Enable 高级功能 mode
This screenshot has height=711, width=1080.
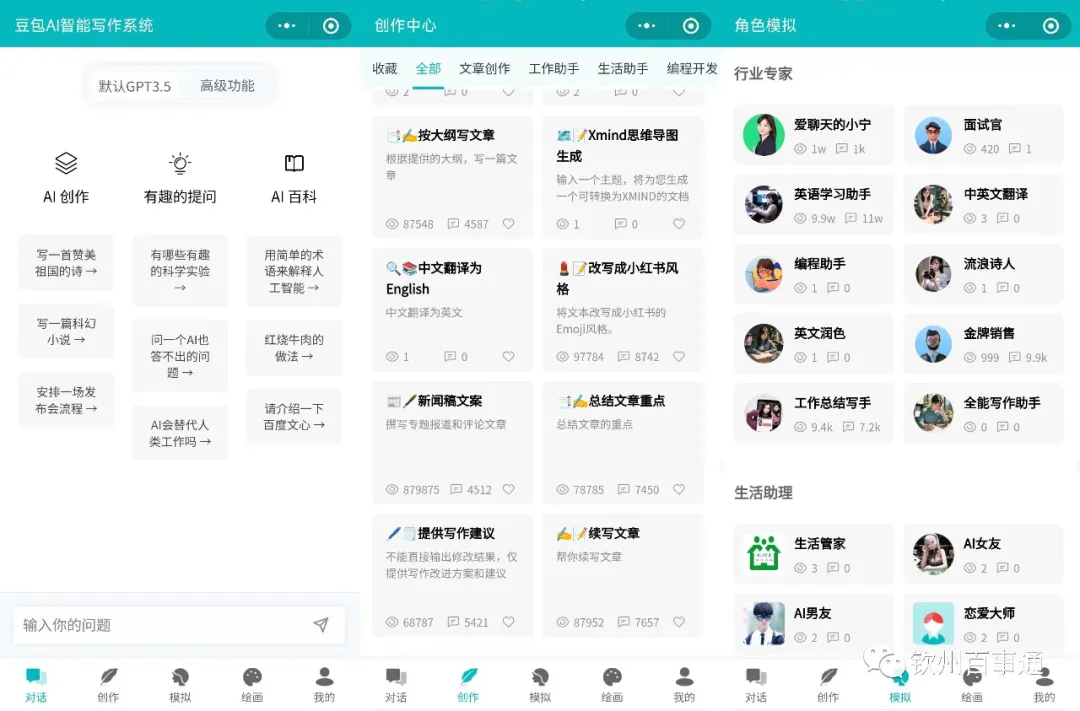tap(228, 85)
